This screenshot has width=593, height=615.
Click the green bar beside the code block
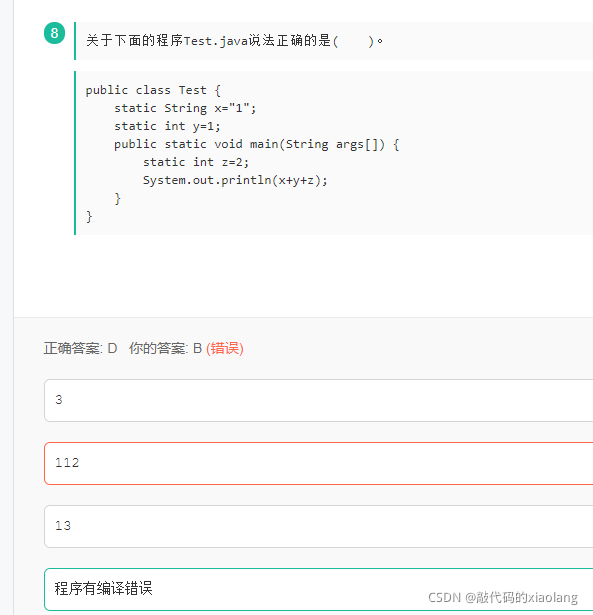pos(75,153)
